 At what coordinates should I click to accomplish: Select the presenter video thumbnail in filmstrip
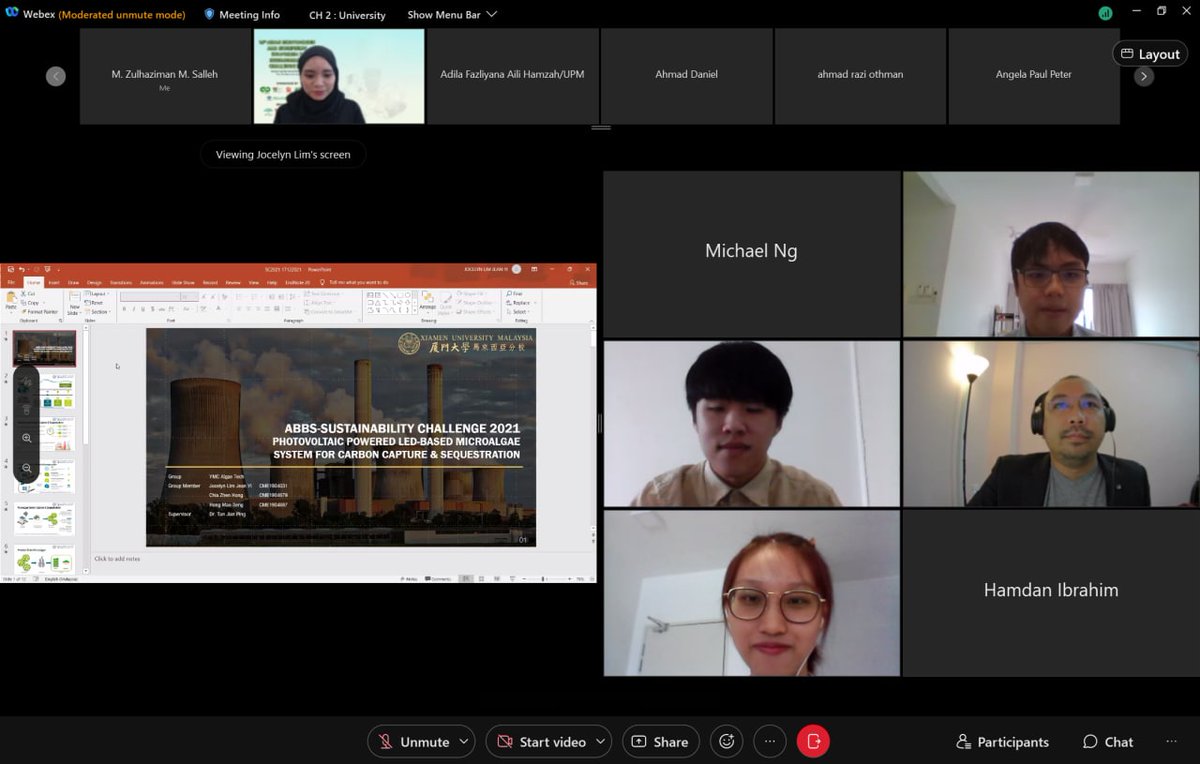[339, 76]
